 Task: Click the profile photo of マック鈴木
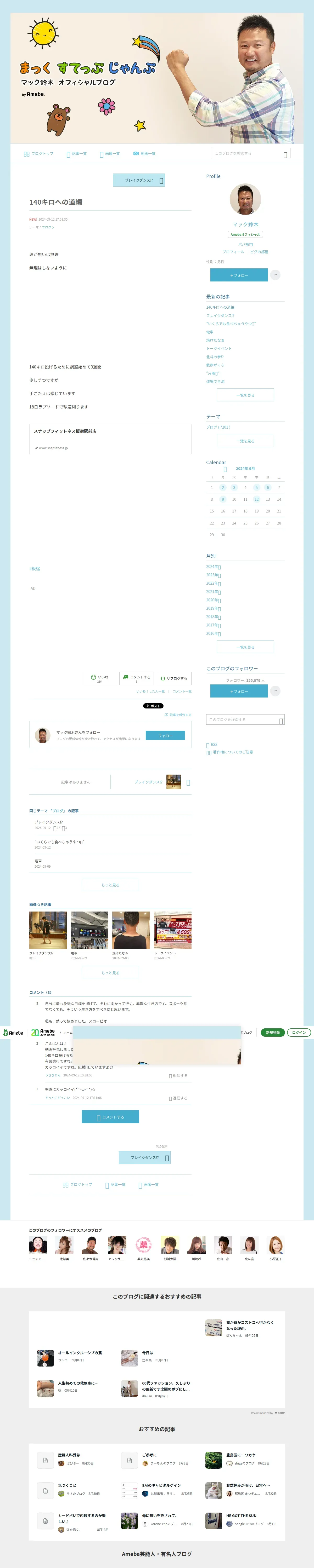(245, 199)
